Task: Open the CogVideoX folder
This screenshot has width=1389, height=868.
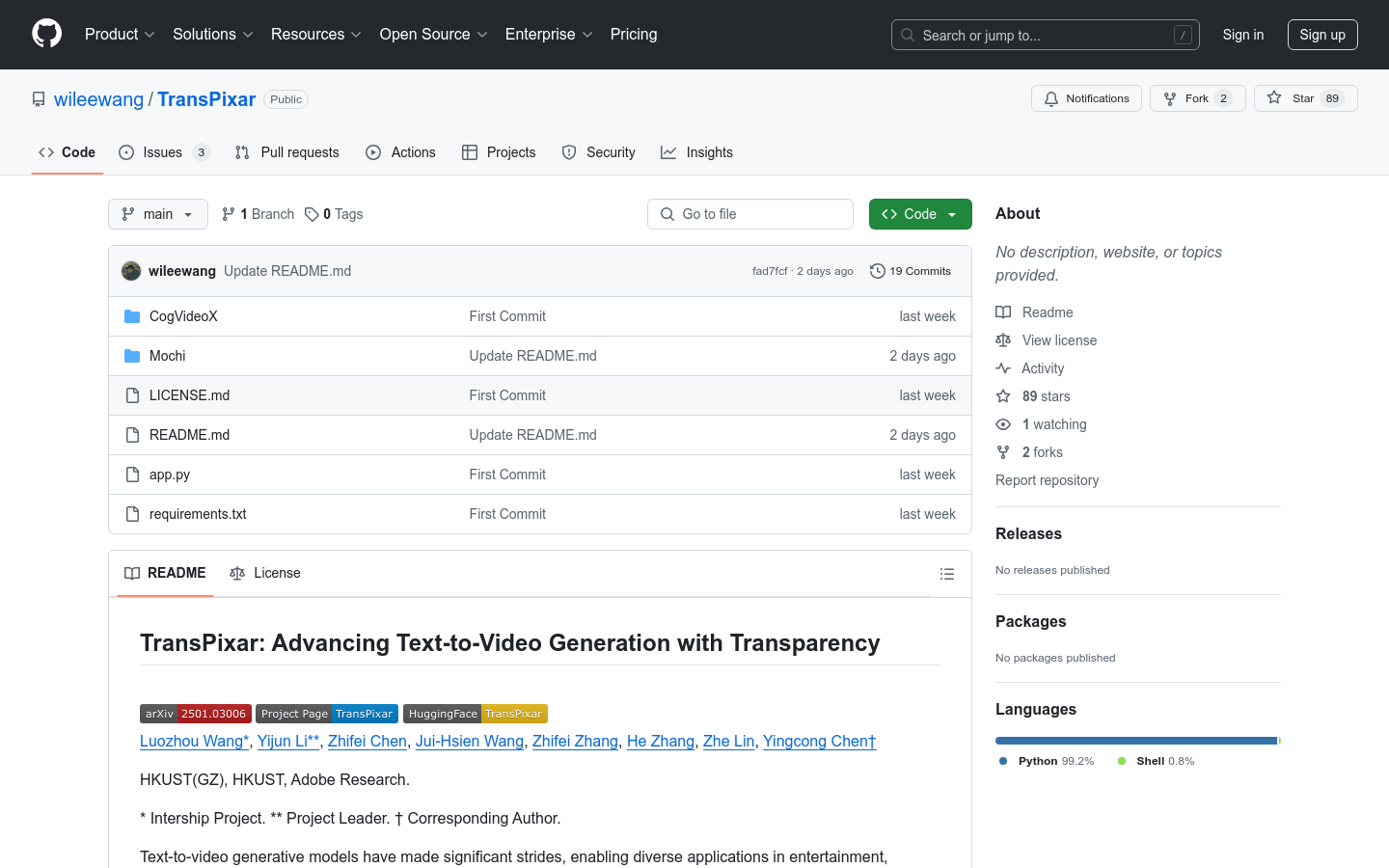Action: (x=183, y=316)
